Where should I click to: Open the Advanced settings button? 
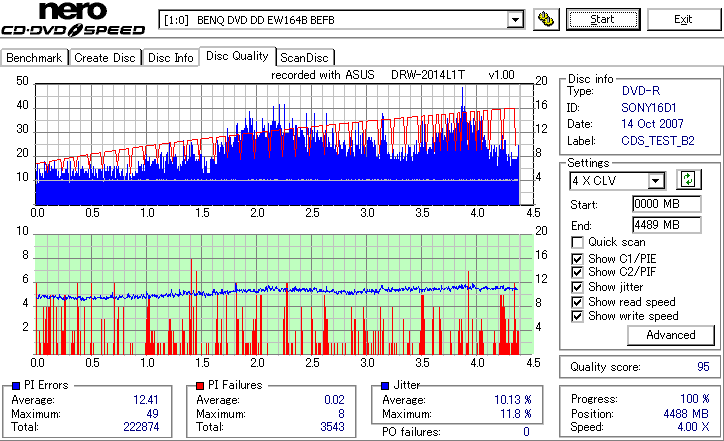[670, 335]
